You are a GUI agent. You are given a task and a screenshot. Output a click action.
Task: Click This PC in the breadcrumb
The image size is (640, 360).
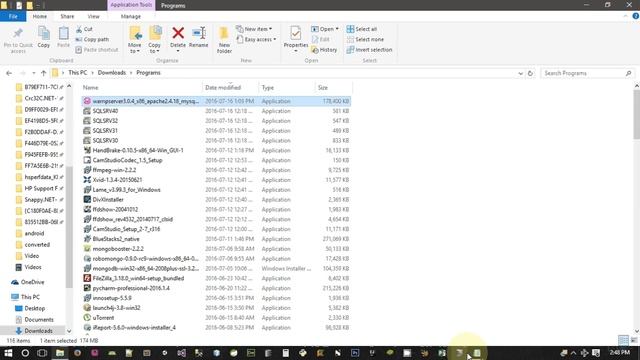coord(78,73)
